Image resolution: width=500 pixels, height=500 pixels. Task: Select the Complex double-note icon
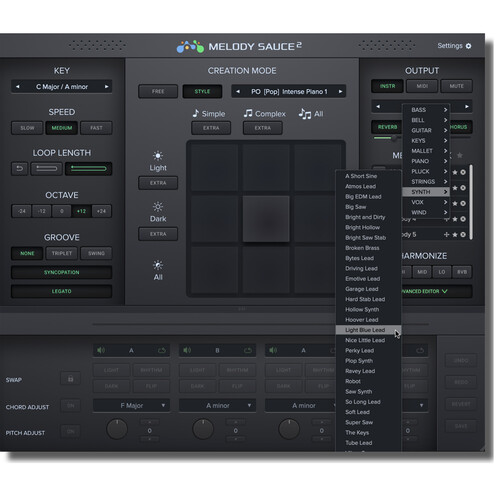tap(248, 113)
